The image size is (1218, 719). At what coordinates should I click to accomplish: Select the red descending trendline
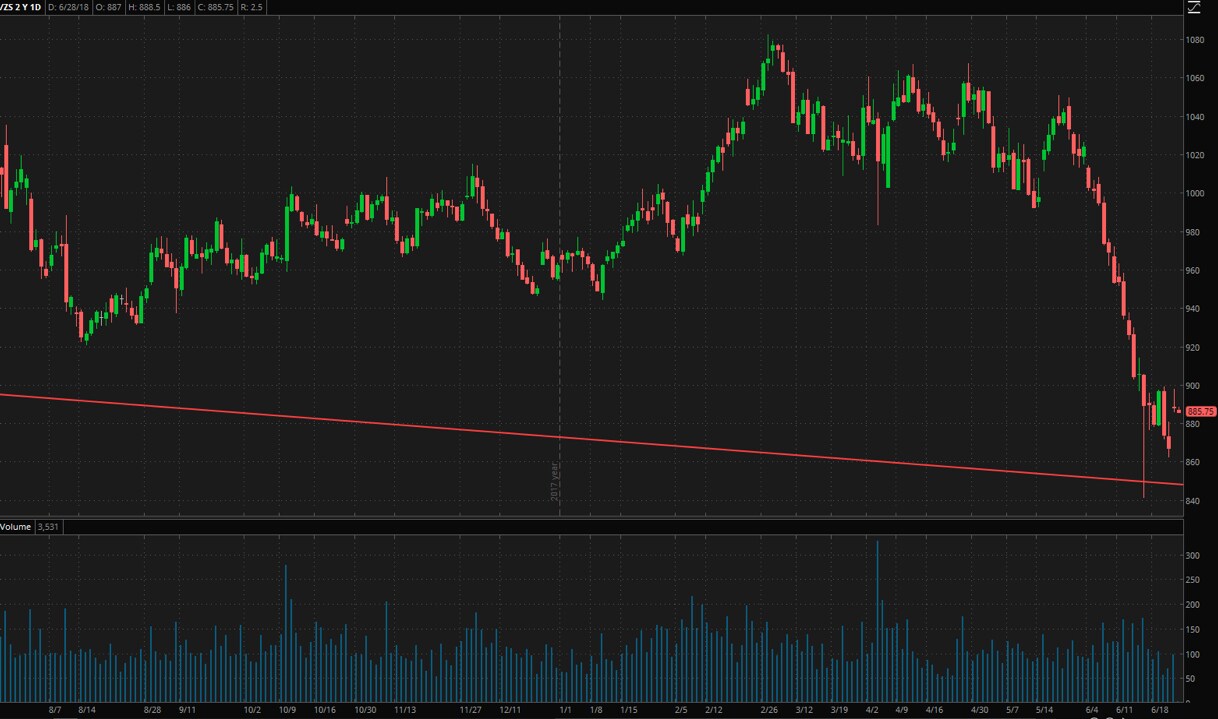coord(600,440)
